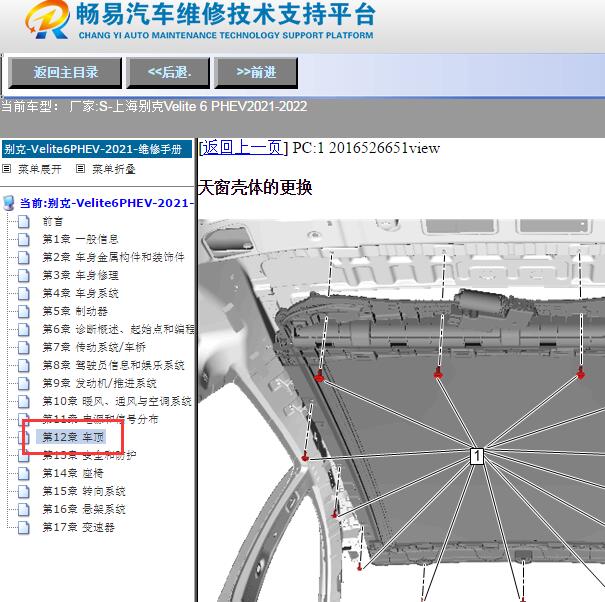This screenshot has height=602, width=605.
Task: Click the page icon next to 第3章
Action: [x=24, y=276]
